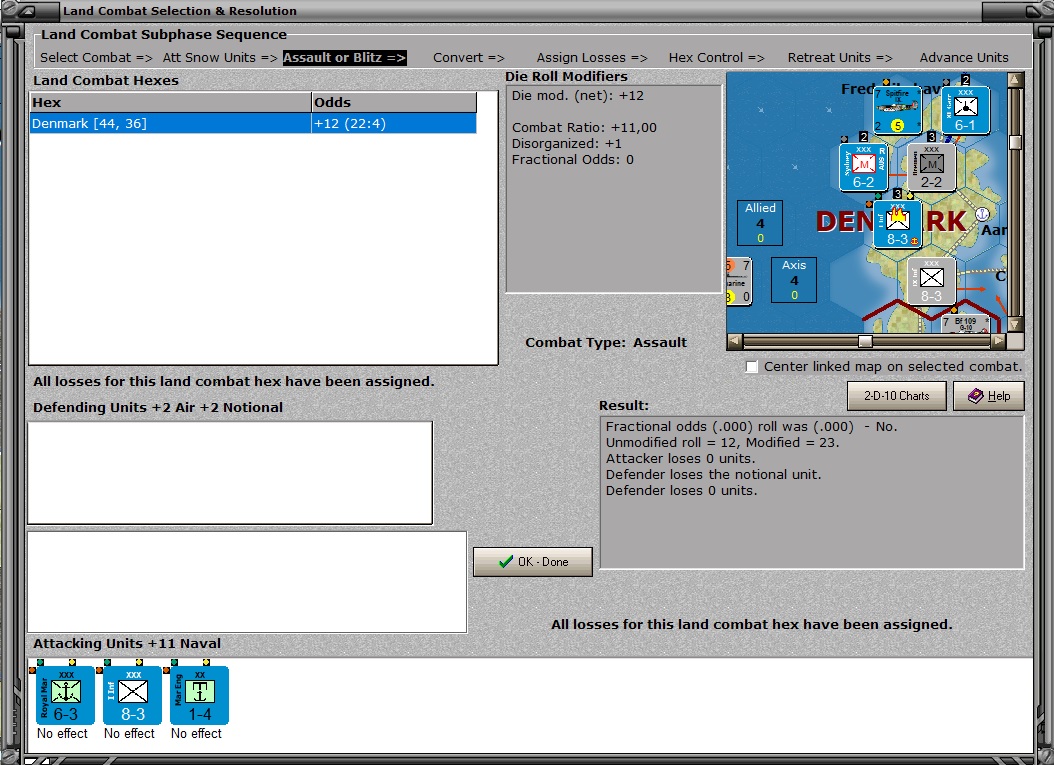Select the Select Combat subphase step
This screenshot has height=765, width=1054.
(96, 58)
